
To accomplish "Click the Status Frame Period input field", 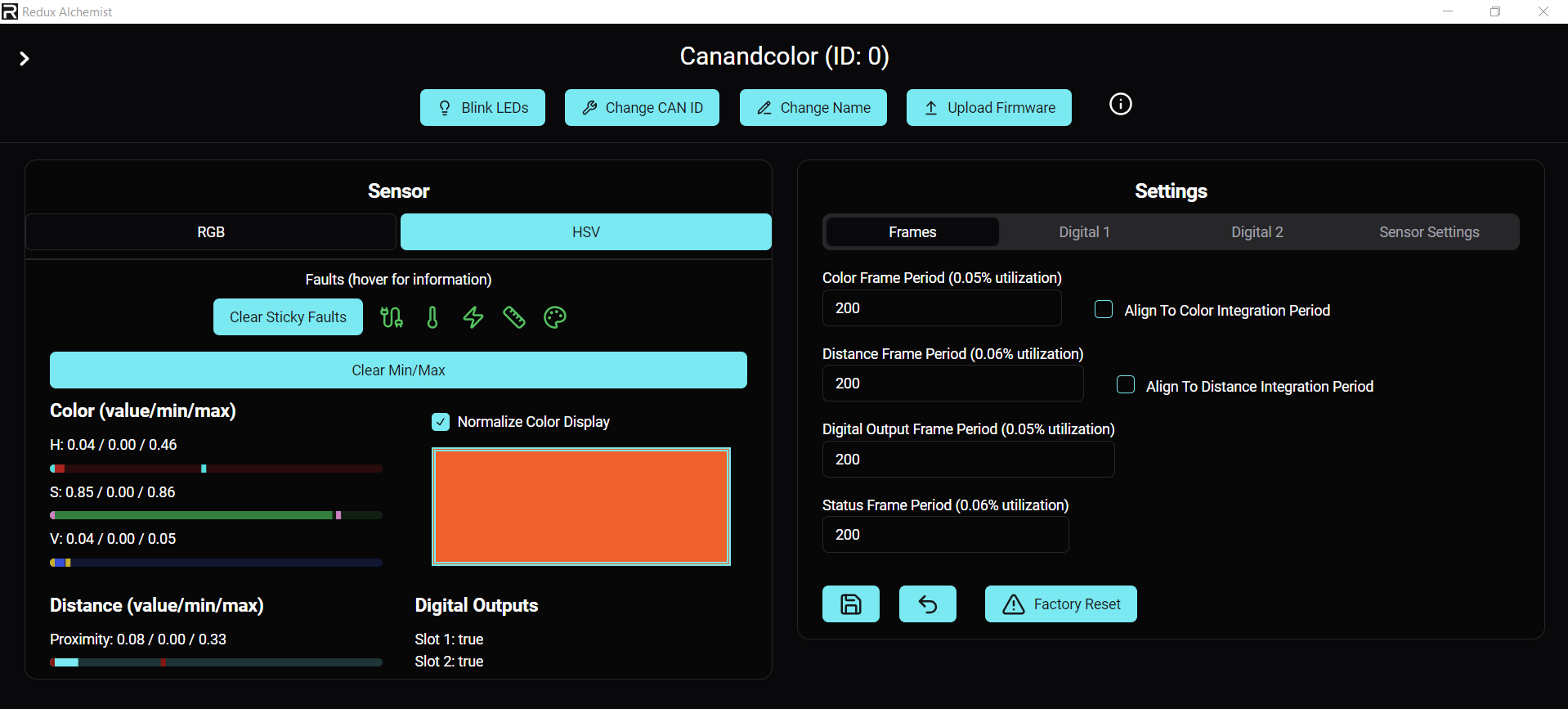I will coord(945,535).
